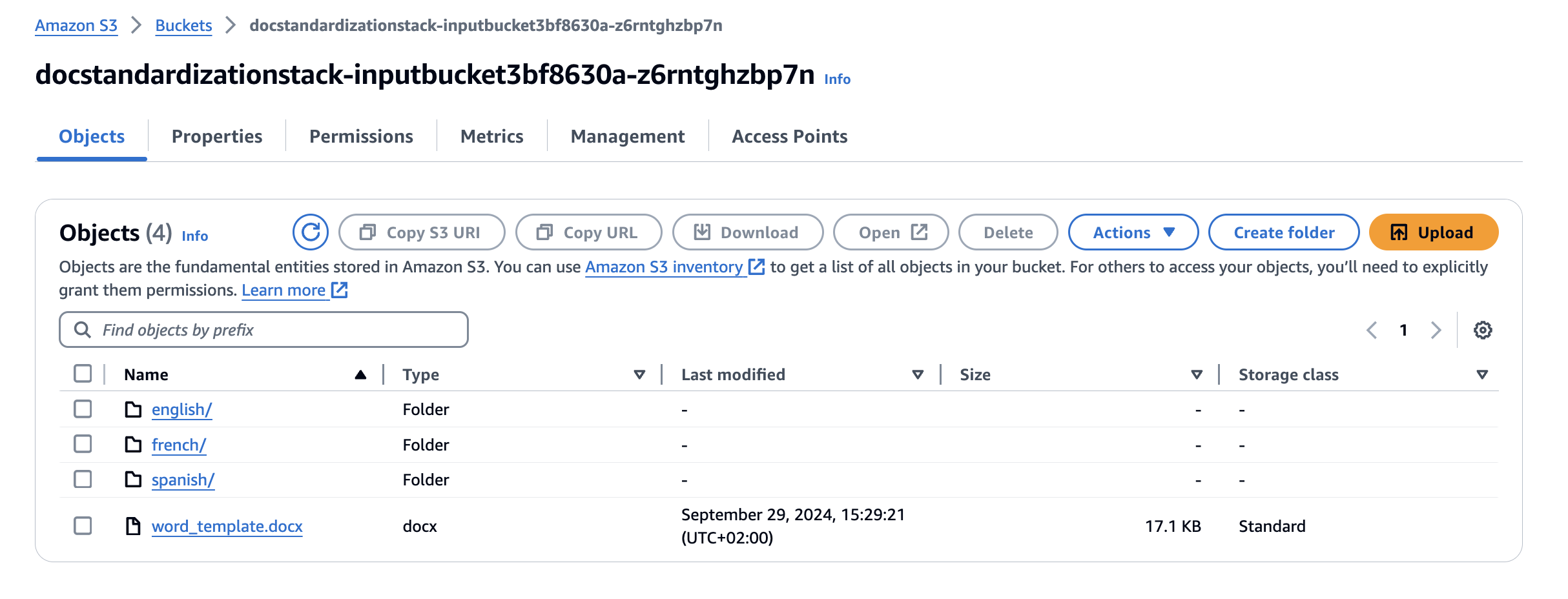Select the word_template.docx checkbox
The height and width of the screenshot is (599, 1568).
point(83,526)
